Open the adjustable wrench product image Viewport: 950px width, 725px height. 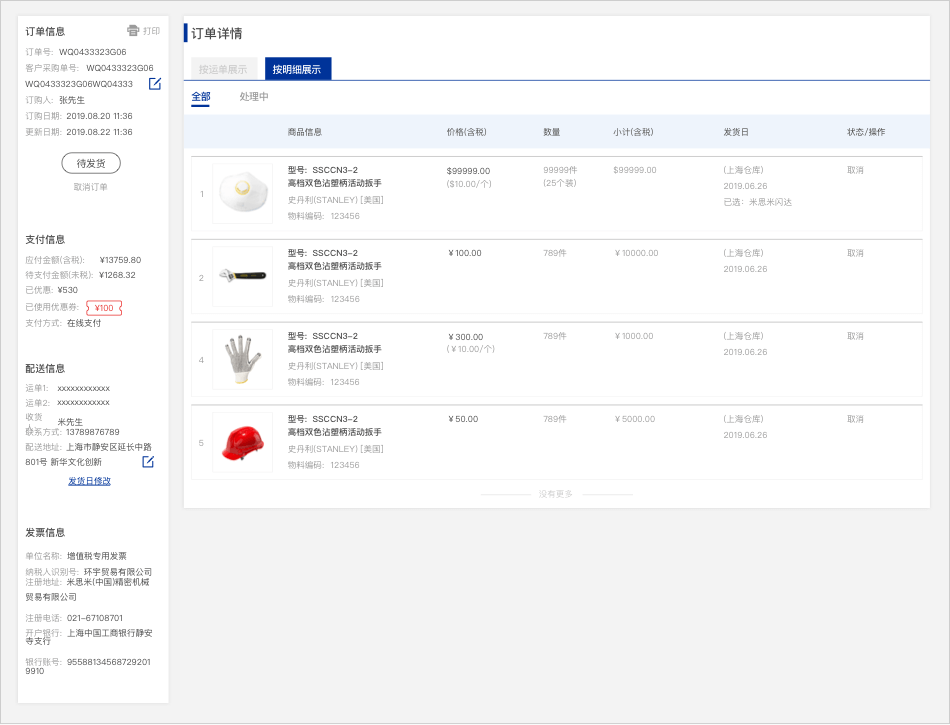(x=242, y=276)
